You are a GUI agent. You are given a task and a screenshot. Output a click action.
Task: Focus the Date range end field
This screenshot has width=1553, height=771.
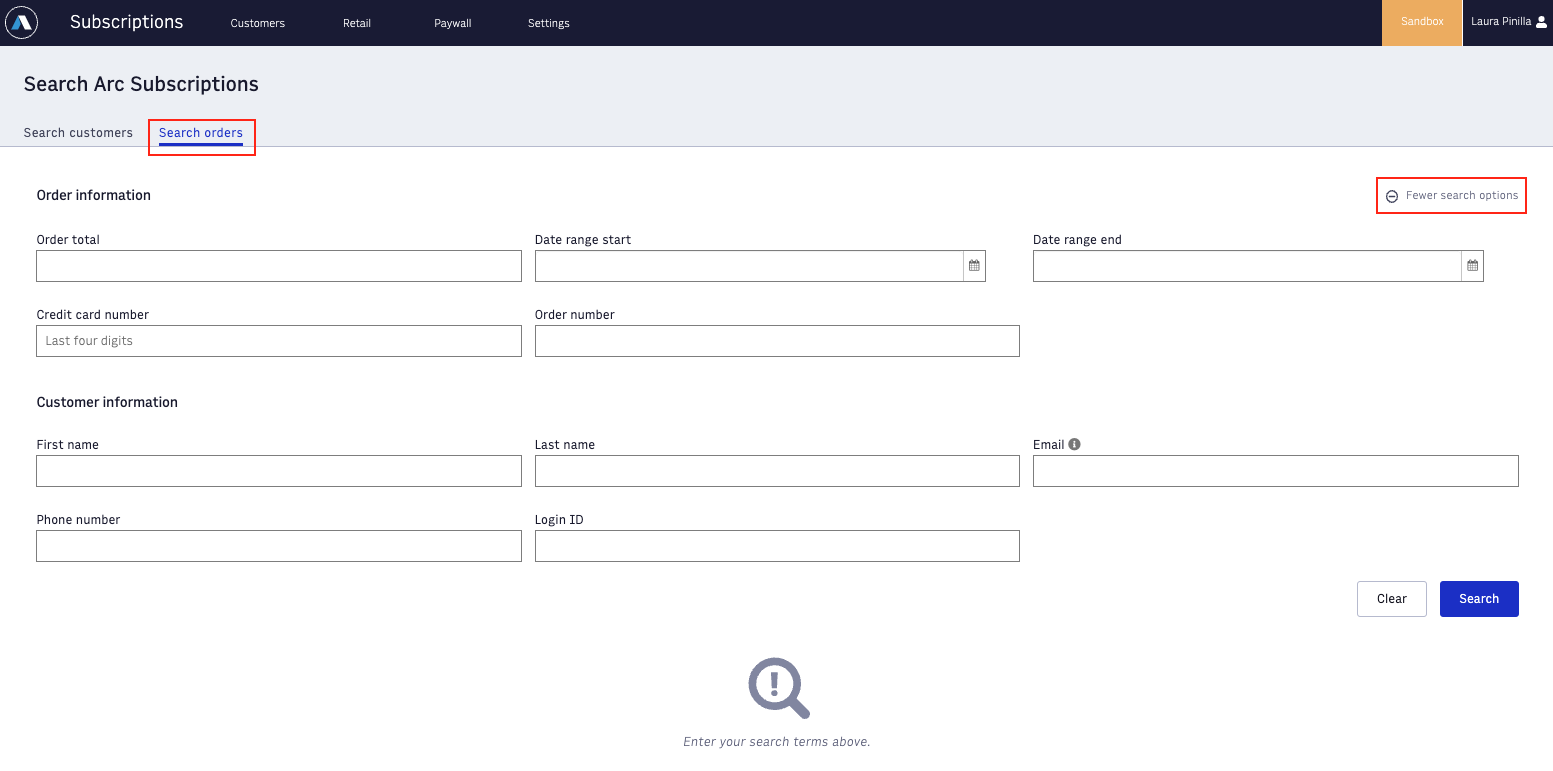tap(1247, 266)
